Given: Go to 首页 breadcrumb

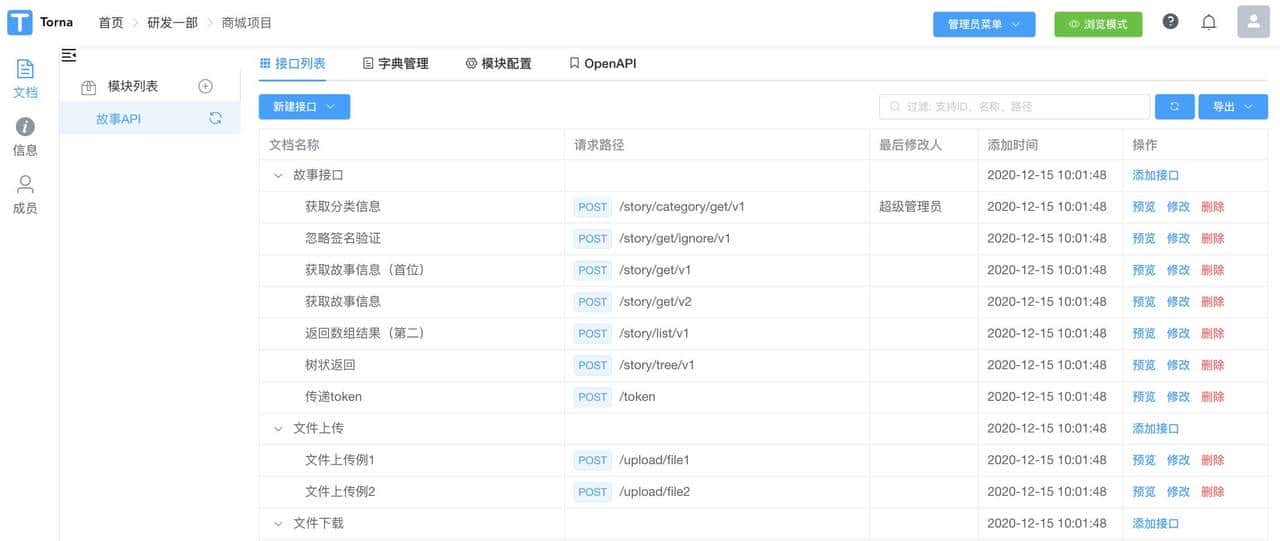Looking at the screenshot, I should 111,22.
